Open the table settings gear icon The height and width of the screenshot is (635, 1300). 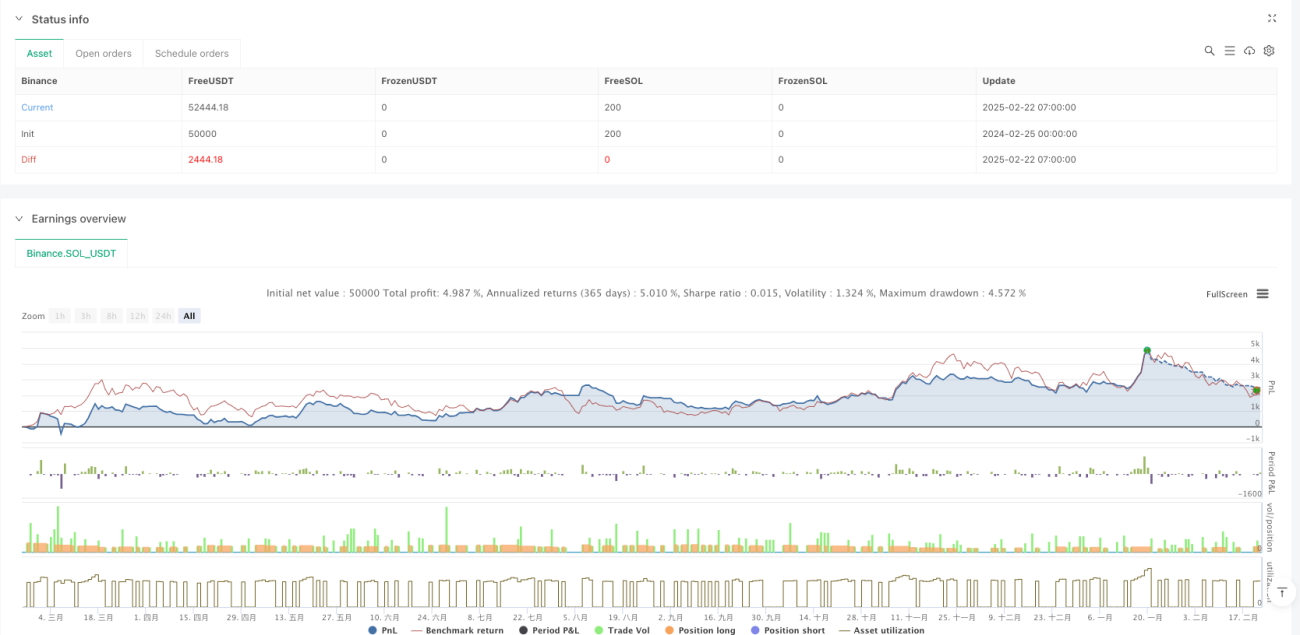[x=1269, y=51]
